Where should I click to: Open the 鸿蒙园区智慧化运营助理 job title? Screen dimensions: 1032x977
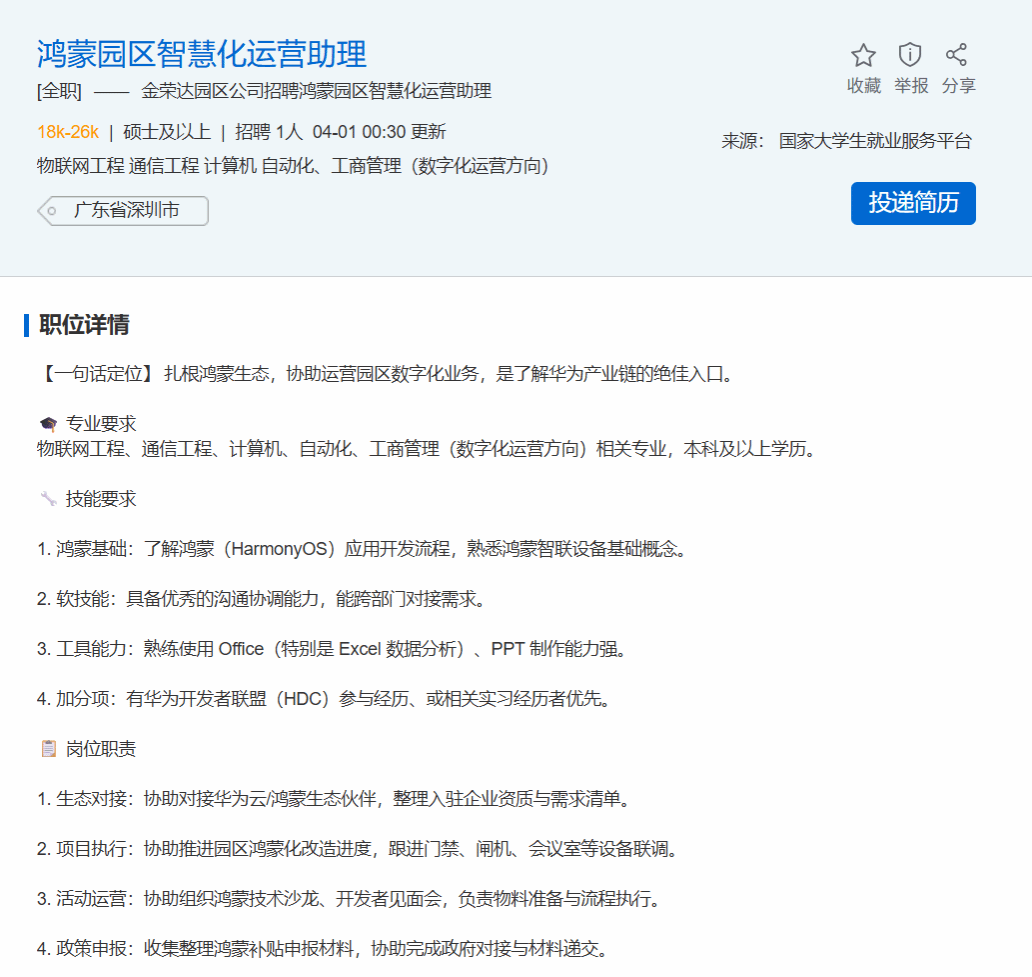(202, 54)
